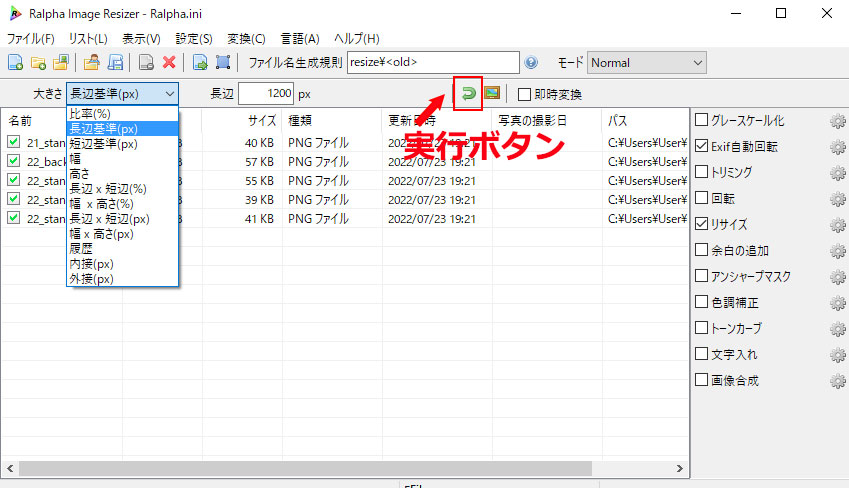
Task: Select 短辺基準(px) from size list
Action: (x=122, y=144)
